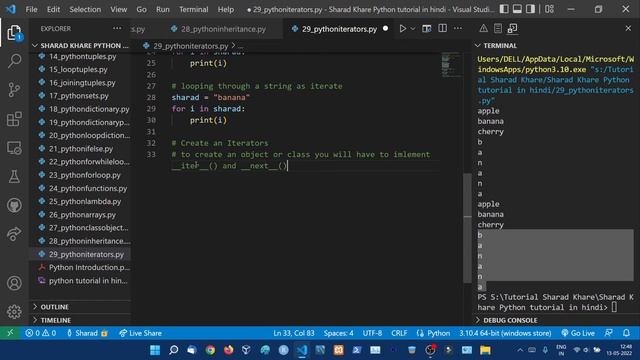Viewport: 640px width, 360px height.
Task: Expand the OUTLINE section
Action: [x=81, y=307]
